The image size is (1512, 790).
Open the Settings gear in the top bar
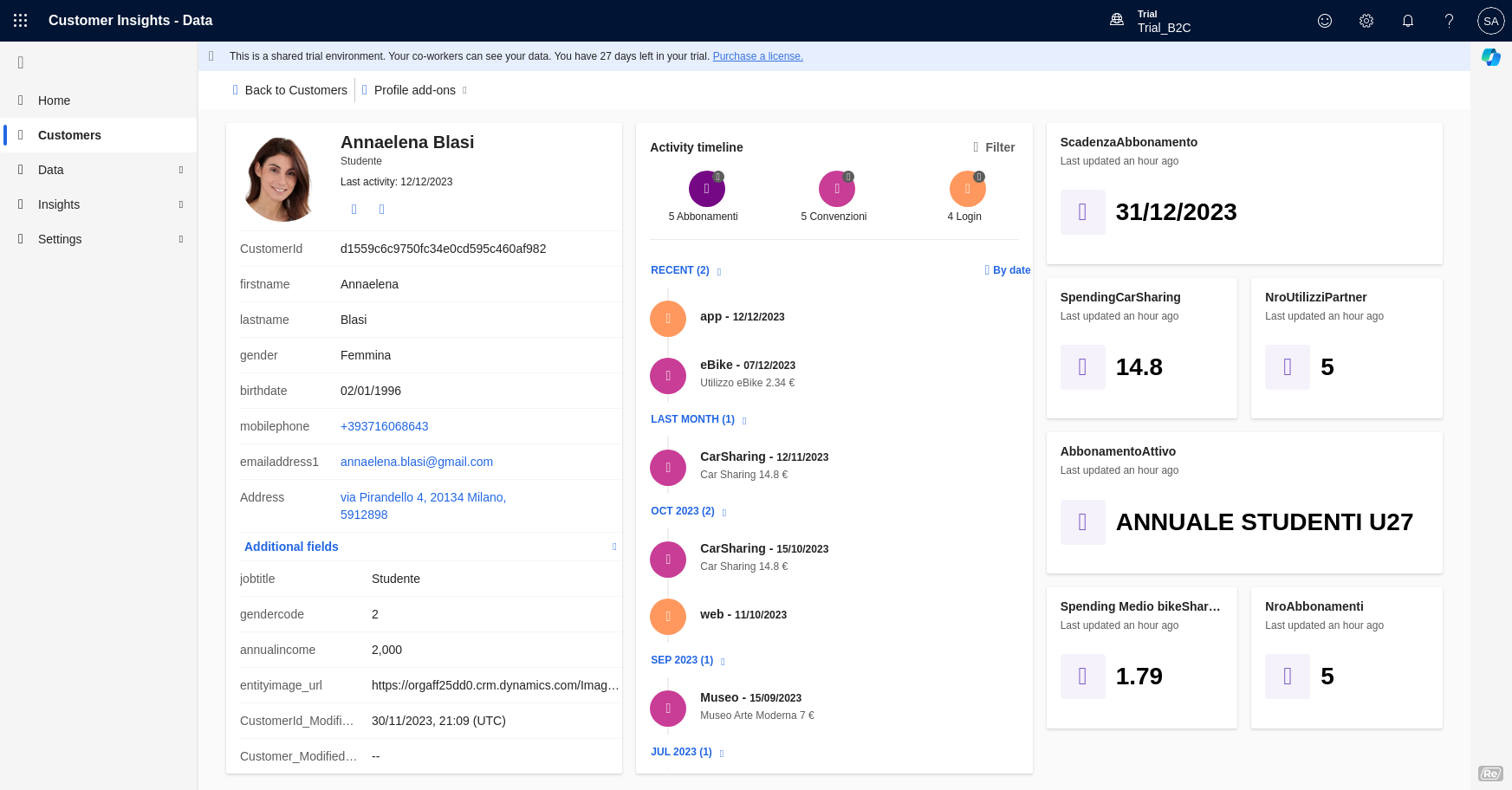[x=1366, y=21]
